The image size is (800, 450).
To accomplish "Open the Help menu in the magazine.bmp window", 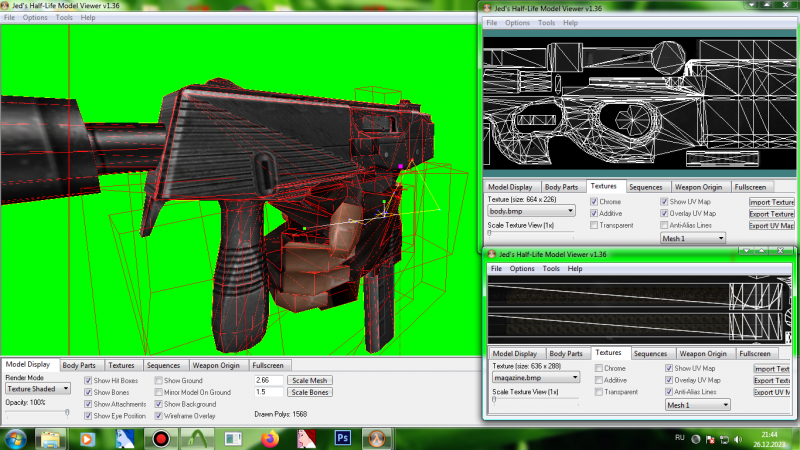I will pos(575,269).
